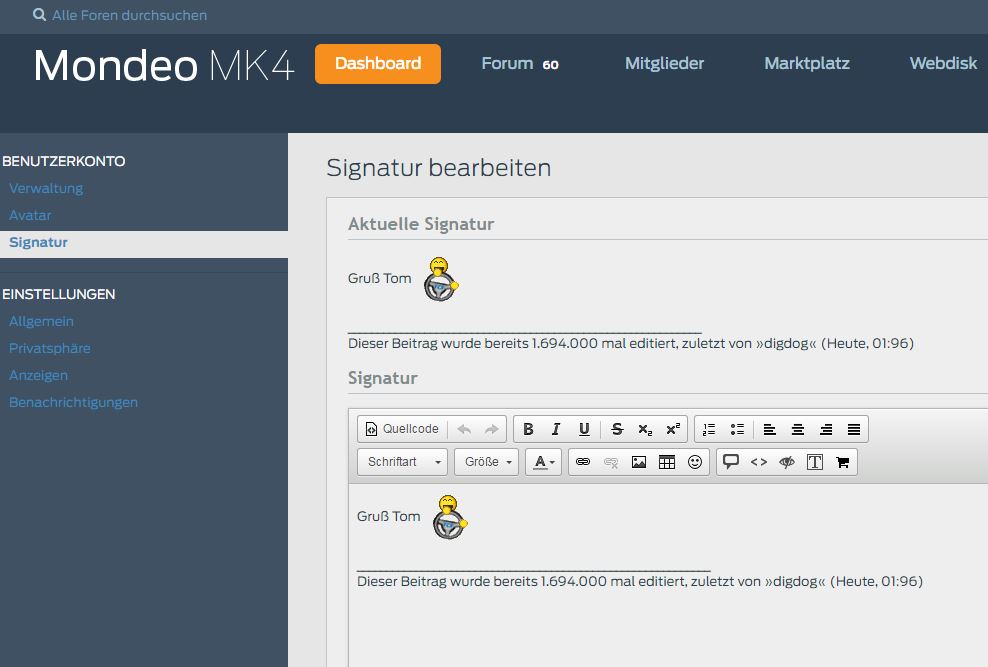Toggle underline text formatting
Viewport: 988px width, 667px height.
coord(584,429)
